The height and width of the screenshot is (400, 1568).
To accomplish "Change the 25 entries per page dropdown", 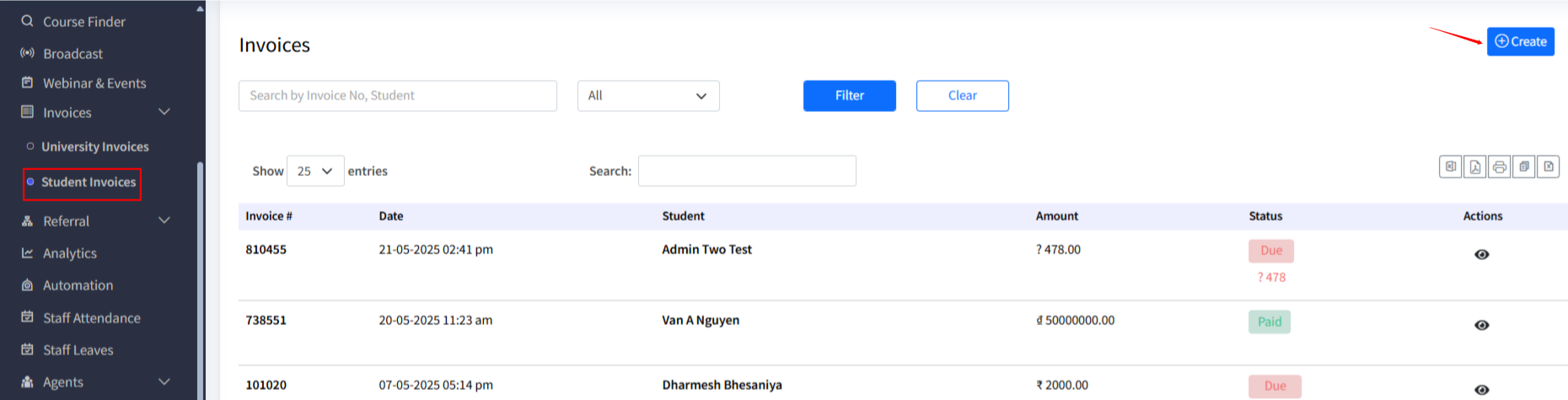I will (315, 171).
